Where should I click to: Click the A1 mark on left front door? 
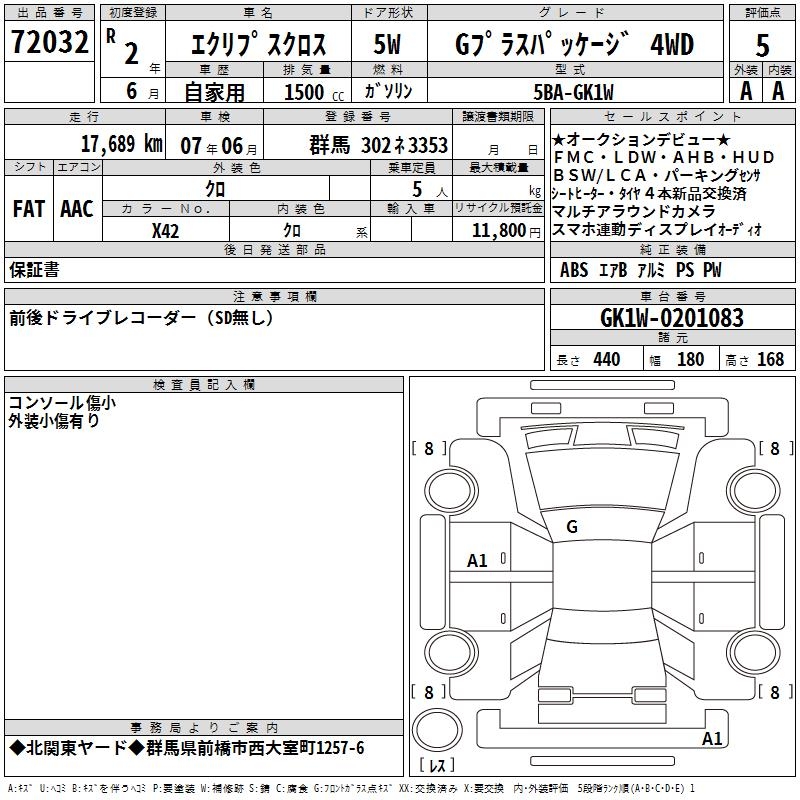tap(478, 561)
